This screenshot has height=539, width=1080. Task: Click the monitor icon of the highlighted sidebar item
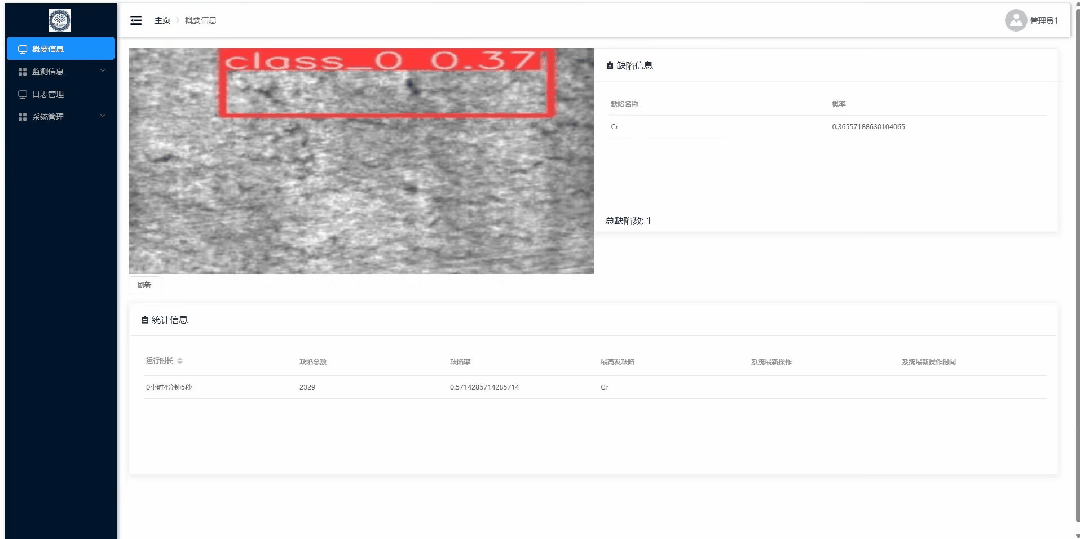click(x=22, y=49)
